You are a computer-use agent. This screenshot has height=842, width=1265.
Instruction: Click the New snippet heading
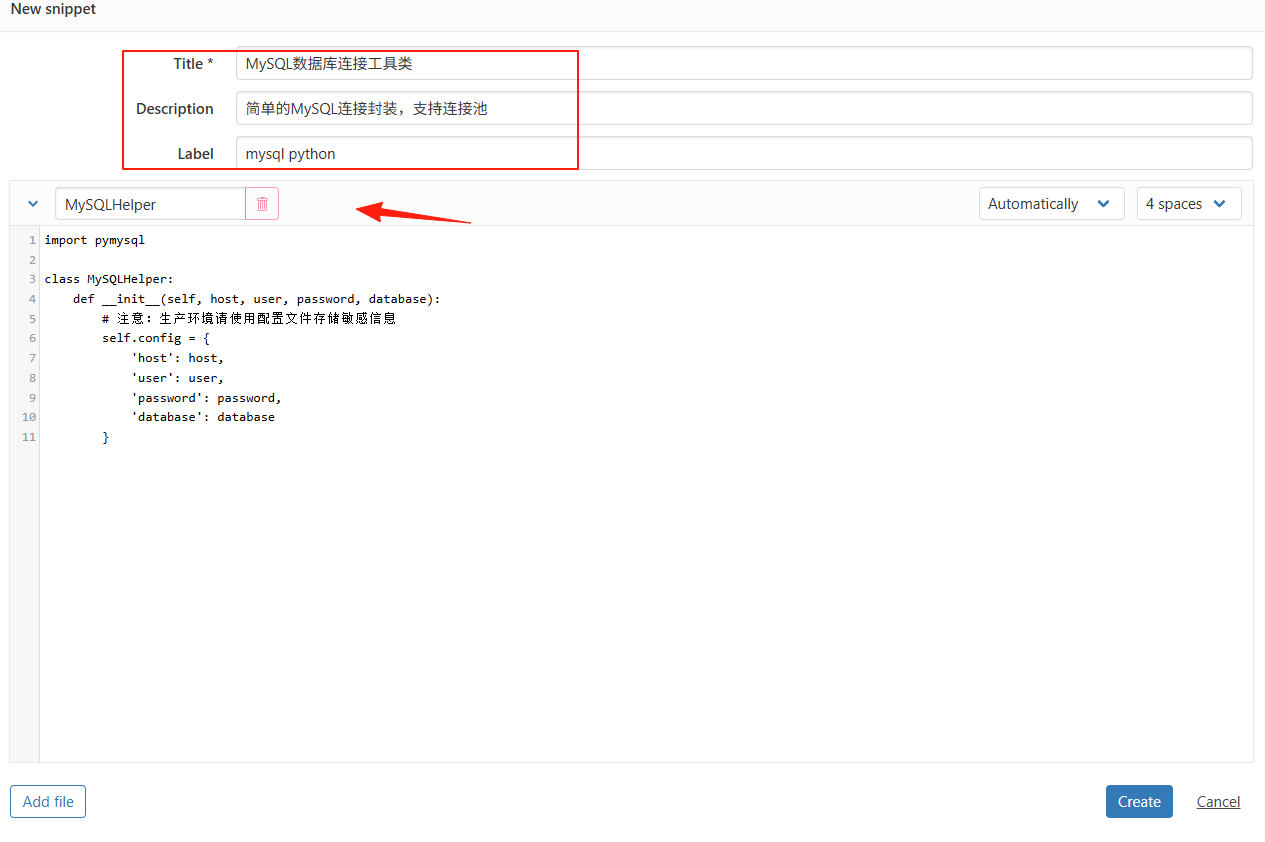pyautogui.click(x=54, y=9)
